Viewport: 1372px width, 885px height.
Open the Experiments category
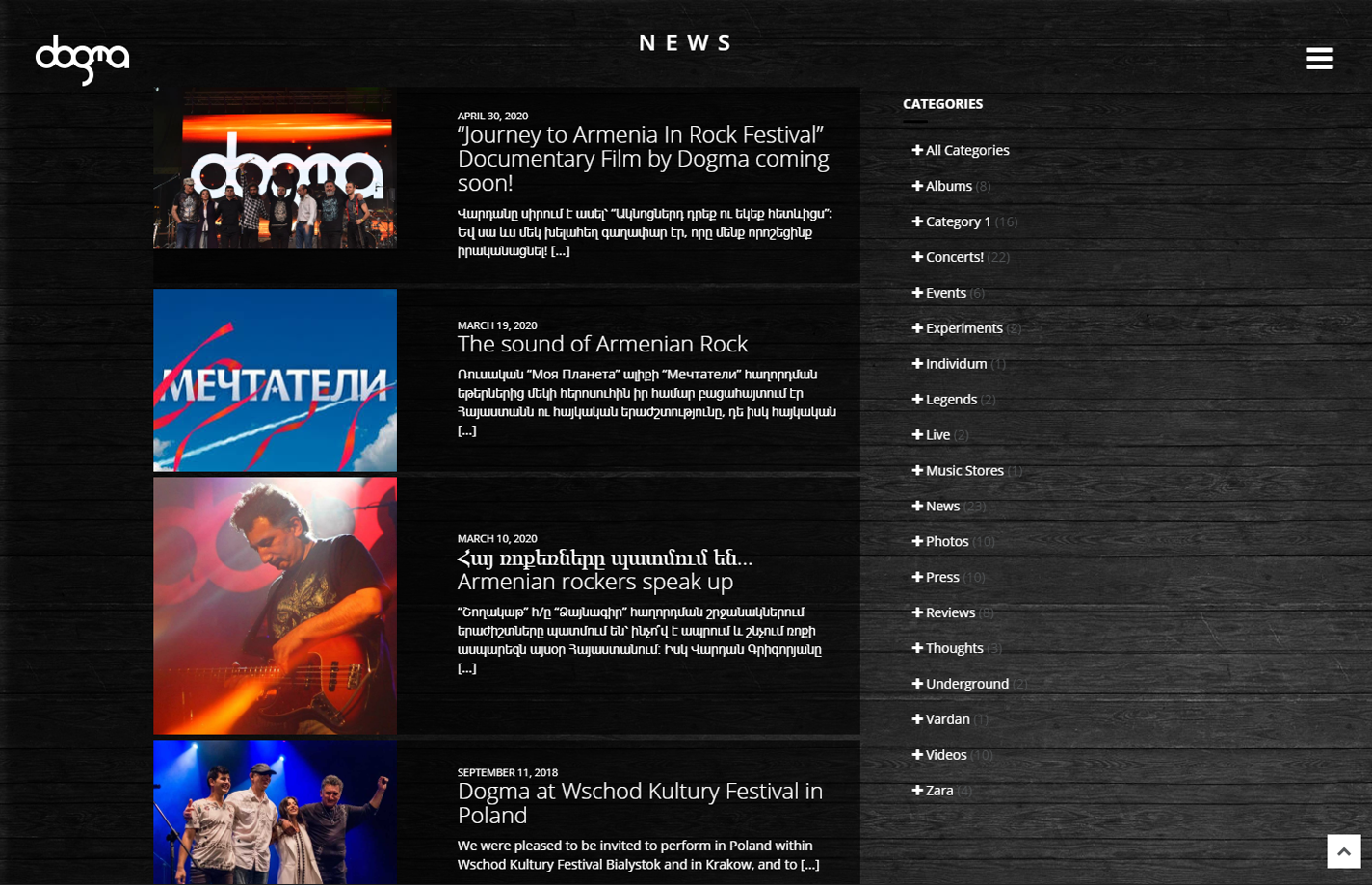(x=964, y=328)
